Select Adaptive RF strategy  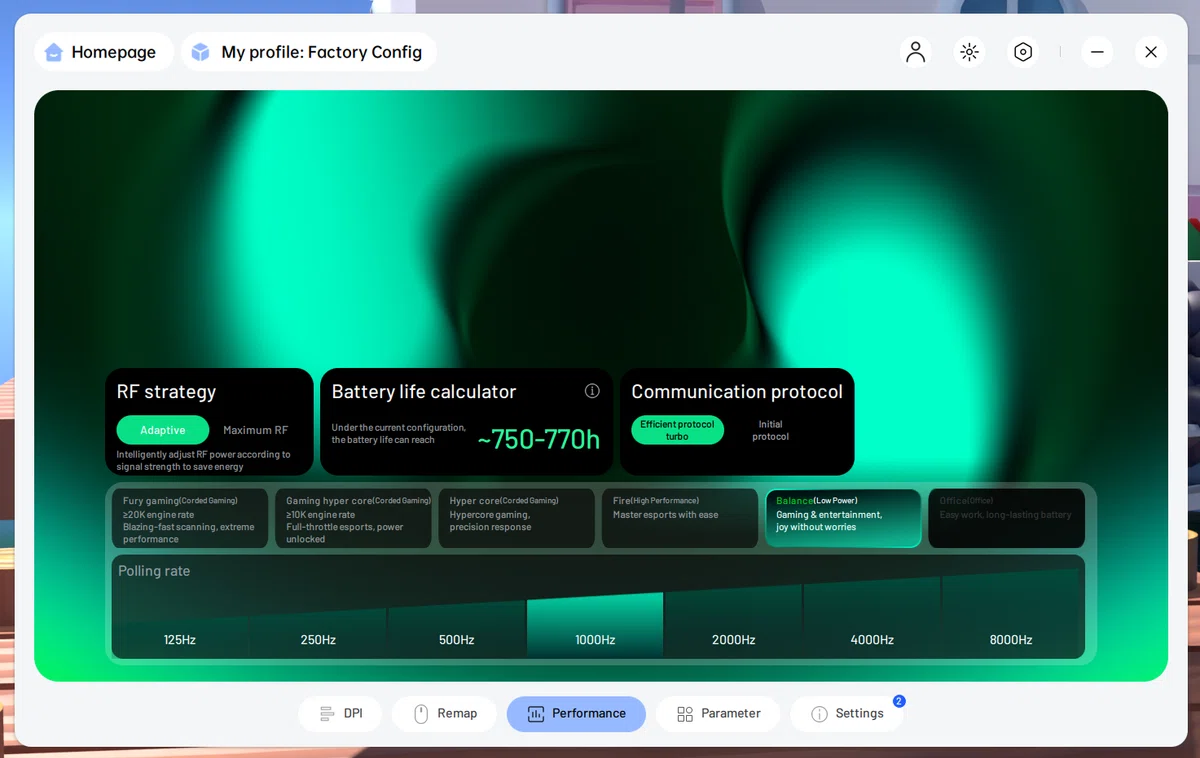[163, 430]
